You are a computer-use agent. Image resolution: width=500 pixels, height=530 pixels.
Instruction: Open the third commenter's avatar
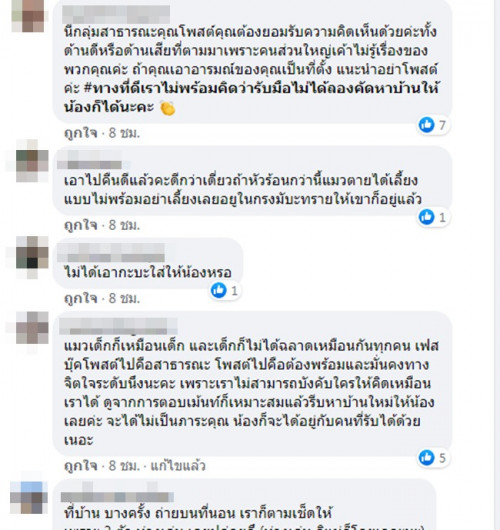[x=32, y=257]
